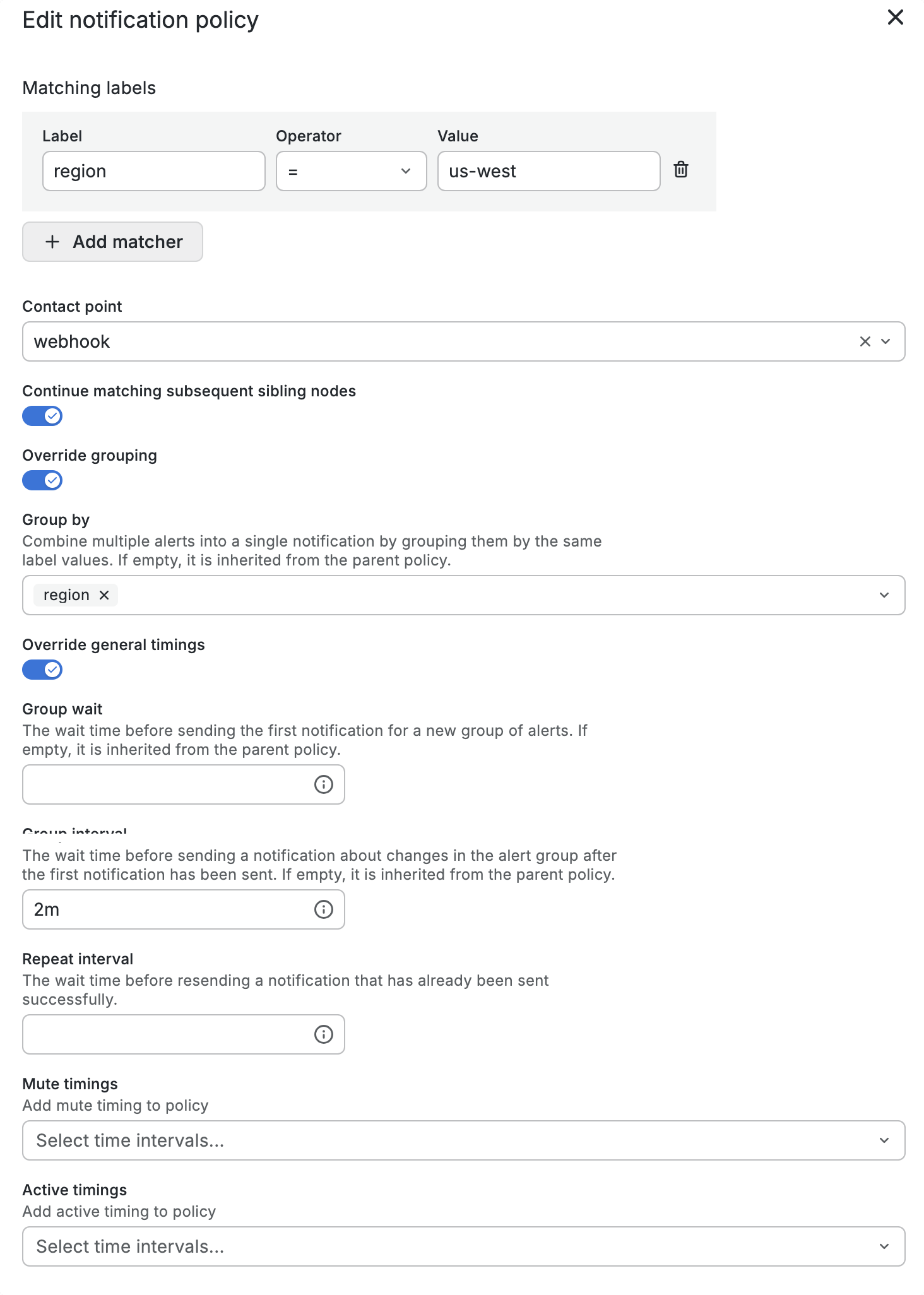The width and height of the screenshot is (924, 1295).
Task: Click the Group interval info icon
Action: [x=323, y=909]
